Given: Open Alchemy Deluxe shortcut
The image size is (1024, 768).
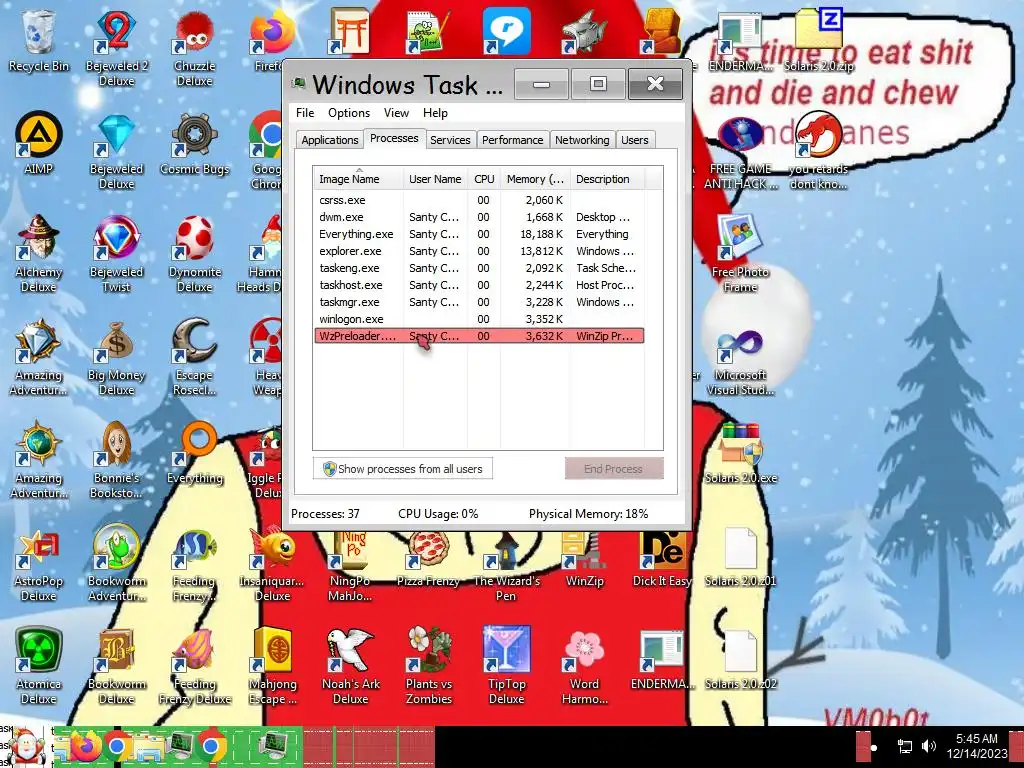Looking at the screenshot, I should 39,254.
